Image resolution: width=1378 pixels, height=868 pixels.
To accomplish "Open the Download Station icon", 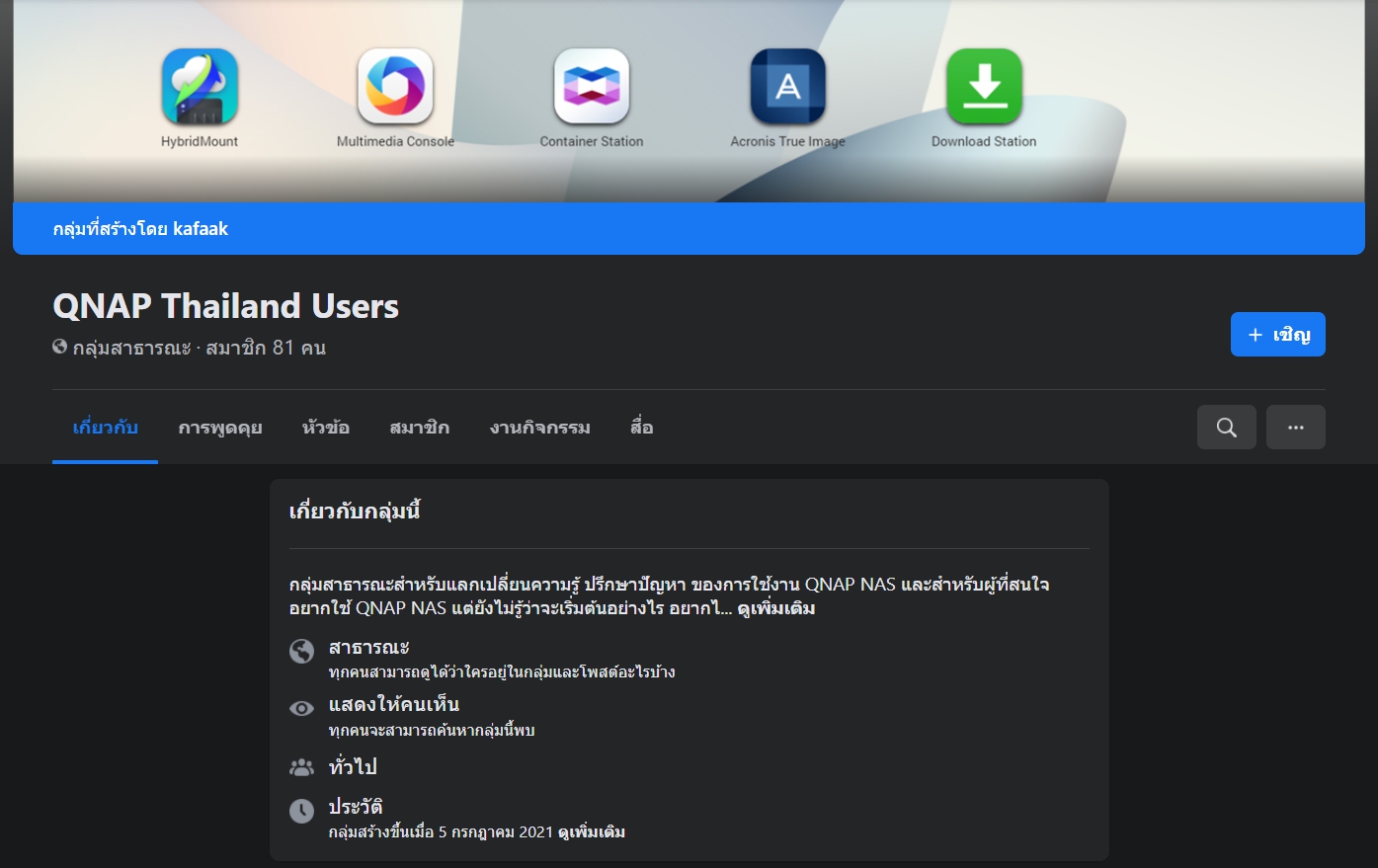I will pyautogui.click(x=984, y=87).
